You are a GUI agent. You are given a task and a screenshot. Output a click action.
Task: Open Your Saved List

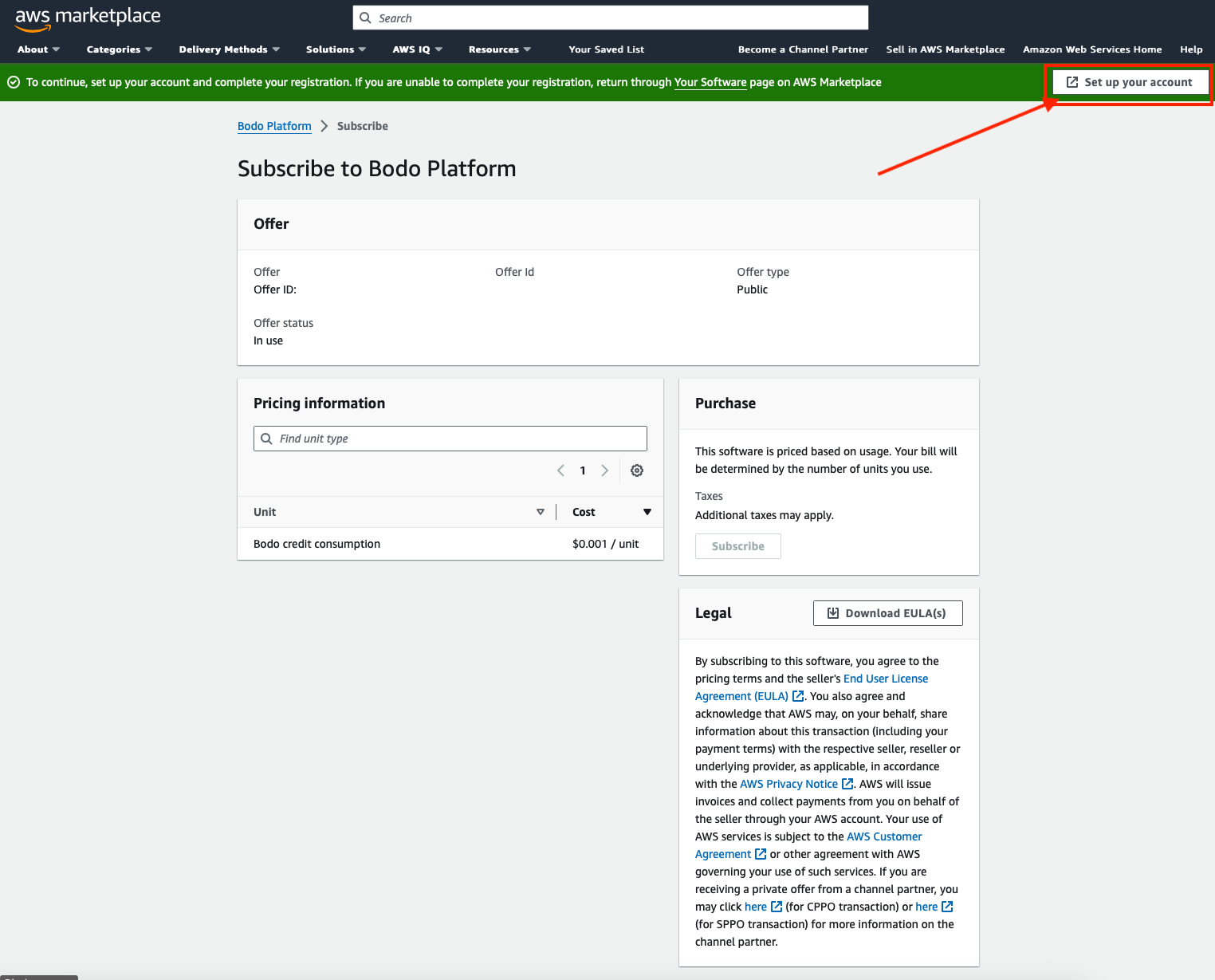606,49
